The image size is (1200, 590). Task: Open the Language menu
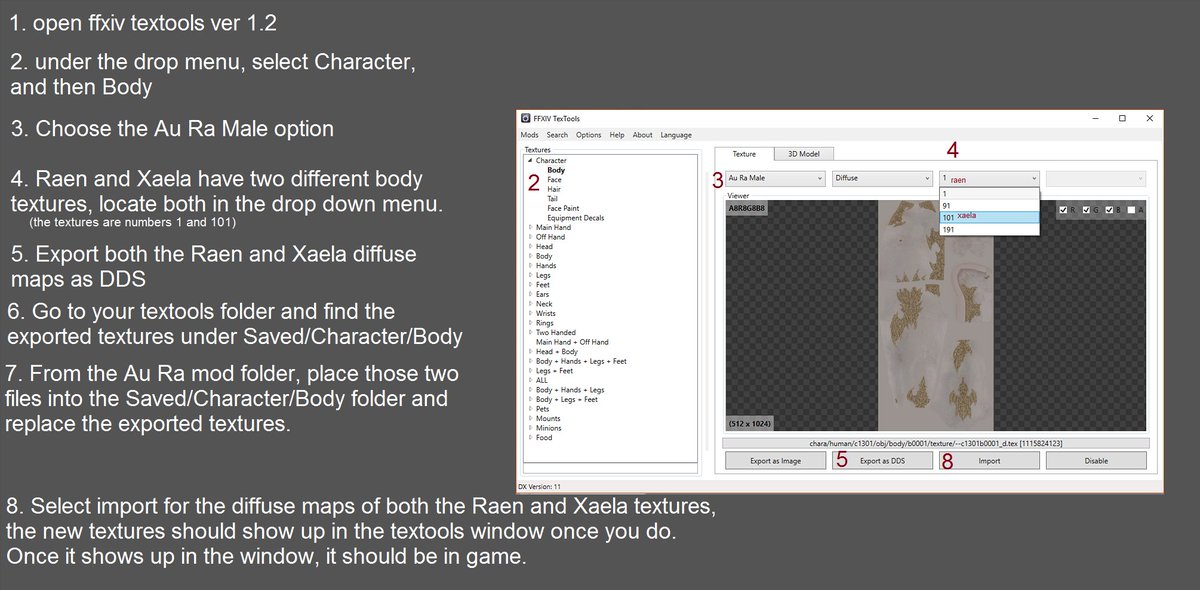(675, 135)
